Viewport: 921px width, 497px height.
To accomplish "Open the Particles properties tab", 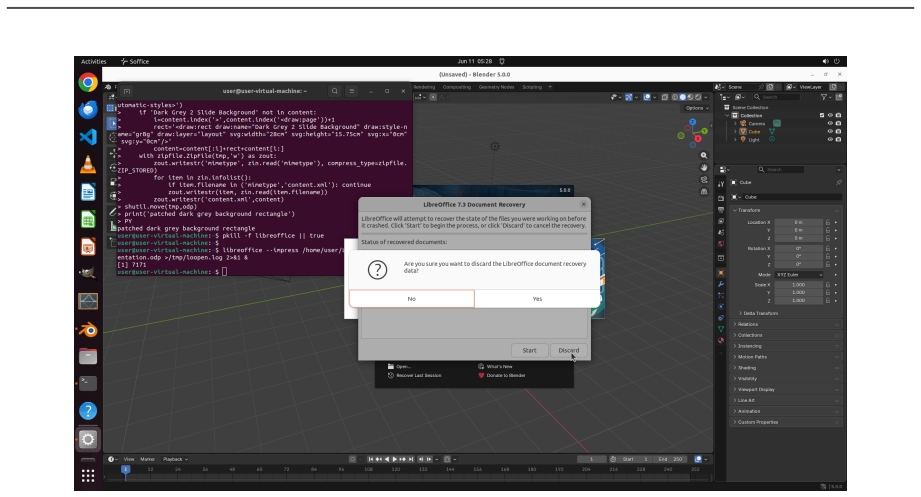I will (x=721, y=295).
